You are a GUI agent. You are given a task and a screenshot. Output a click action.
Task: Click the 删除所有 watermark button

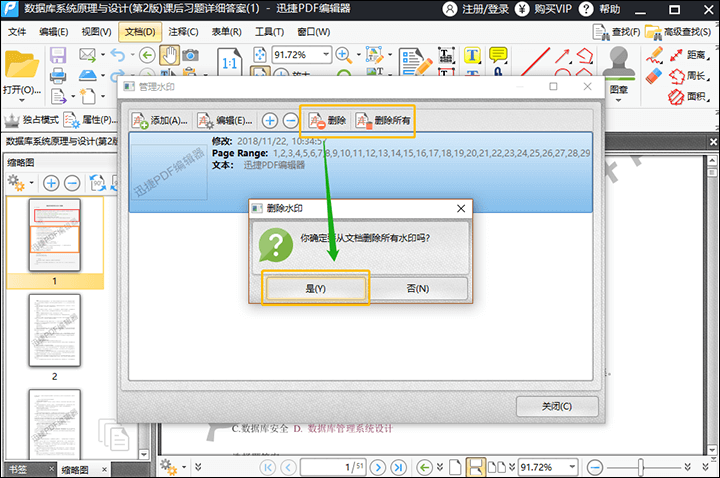pyautogui.click(x=382, y=121)
